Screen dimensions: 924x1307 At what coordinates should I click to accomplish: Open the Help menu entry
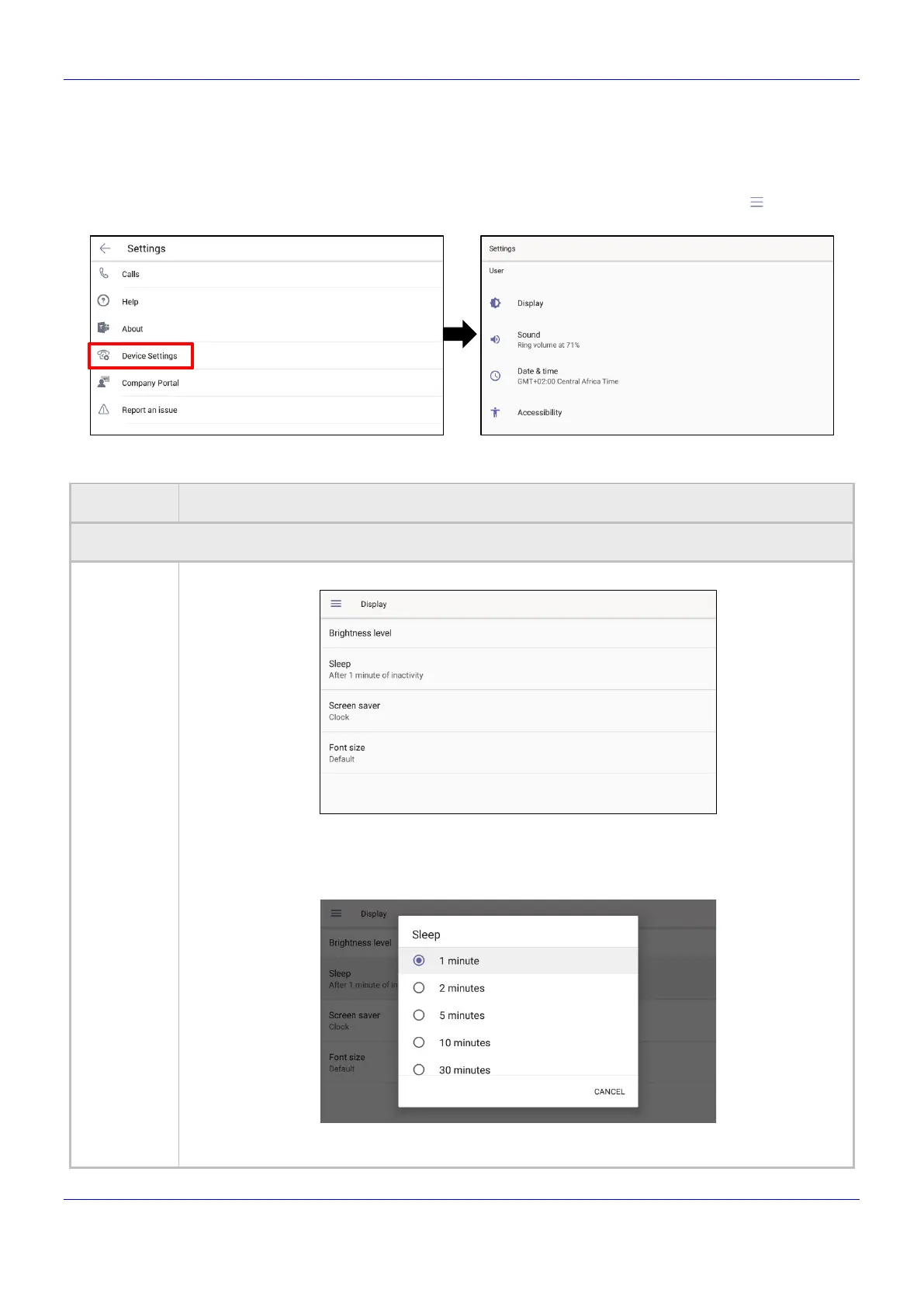pos(267,301)
